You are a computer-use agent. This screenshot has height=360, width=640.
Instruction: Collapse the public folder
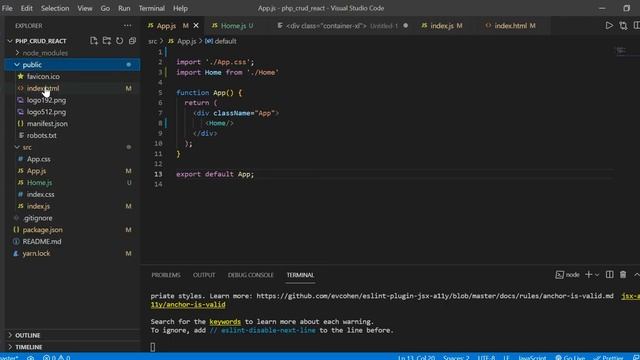[32, 65]
